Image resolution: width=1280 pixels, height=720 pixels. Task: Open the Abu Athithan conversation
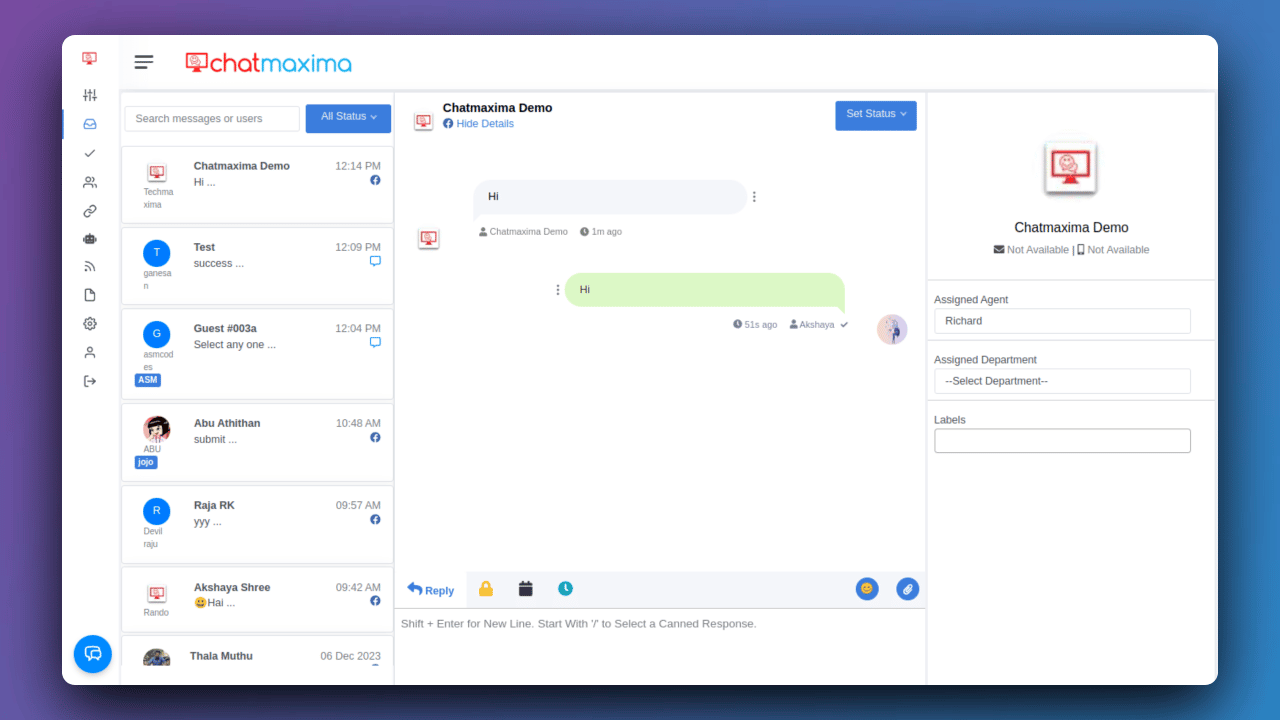tap(257, 440)
